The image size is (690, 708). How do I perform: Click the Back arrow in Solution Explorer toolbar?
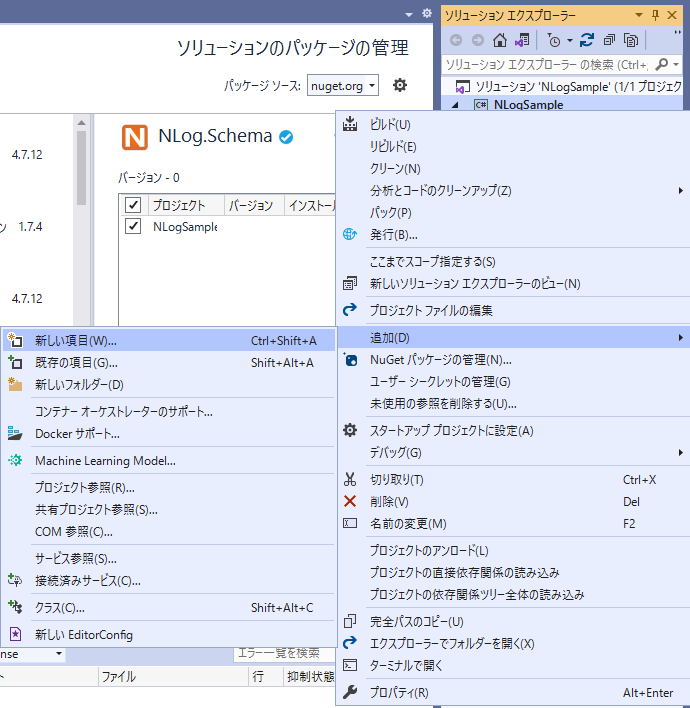click(x=456, y=41)
